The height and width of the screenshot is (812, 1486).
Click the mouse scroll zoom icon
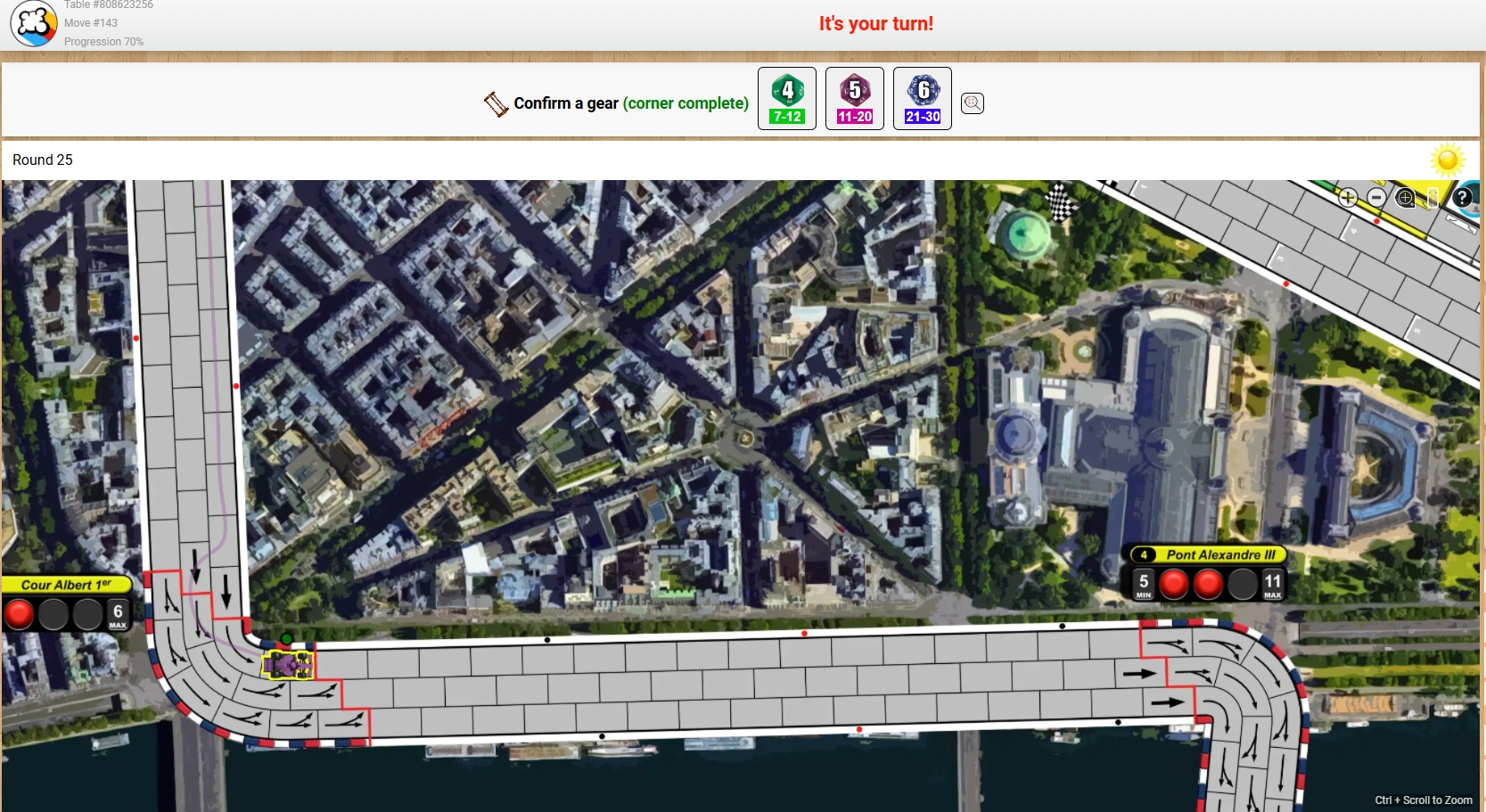(x=1433, y=198)
